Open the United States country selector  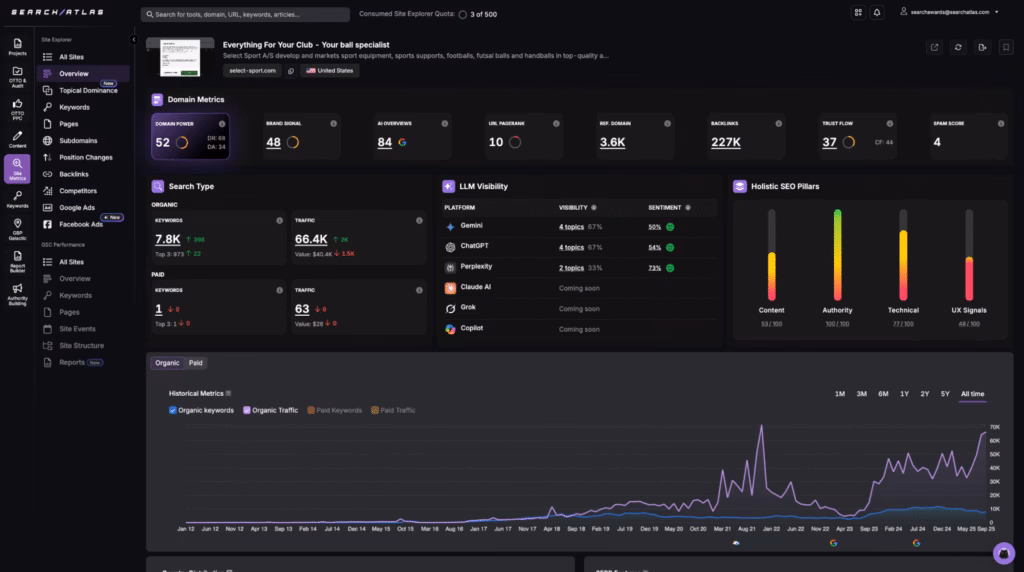tap(330, 71)
